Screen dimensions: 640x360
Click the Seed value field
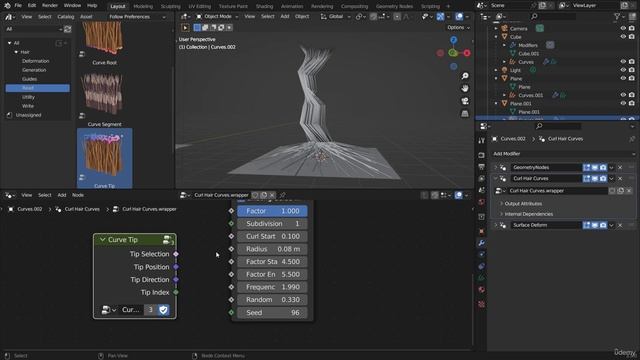[x=272, y=313]
